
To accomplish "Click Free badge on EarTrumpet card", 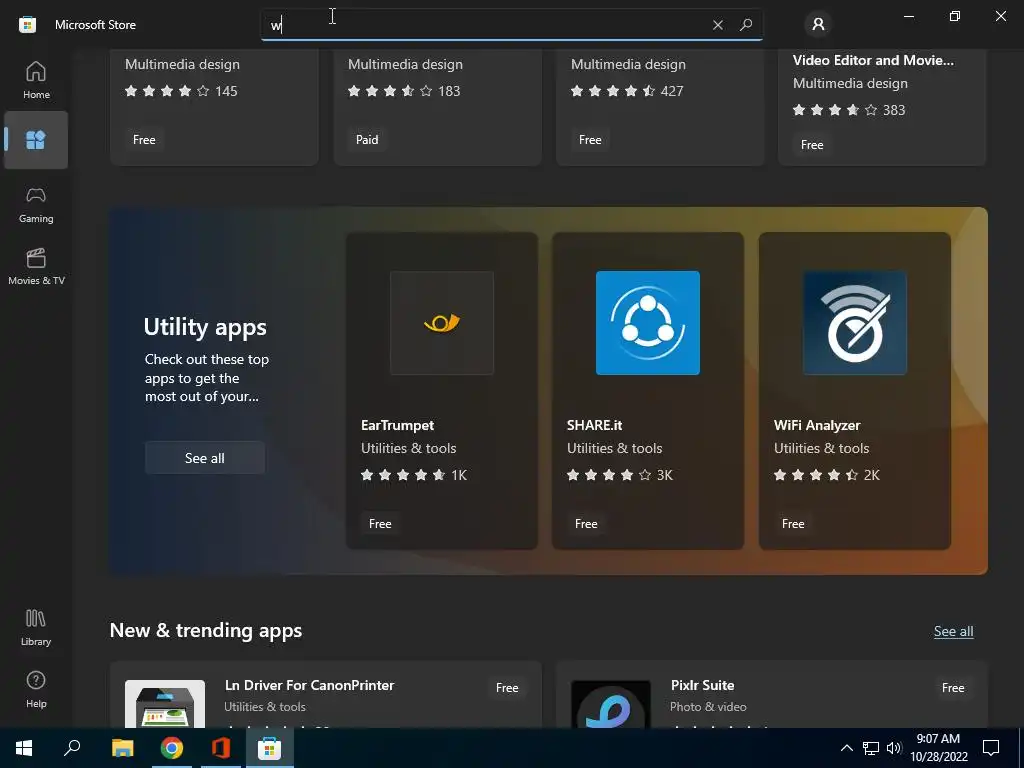I will coord(380,524).
